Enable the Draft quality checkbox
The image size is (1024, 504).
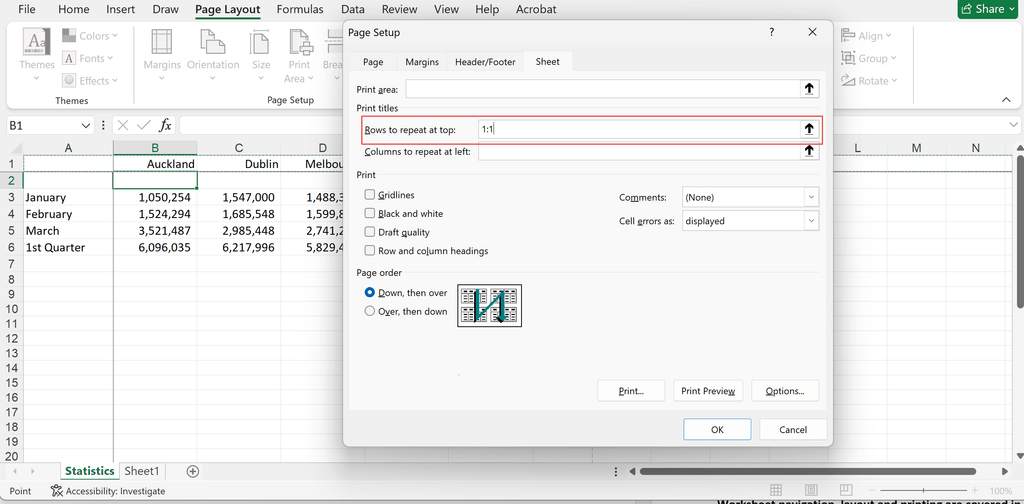coord(370,232)
